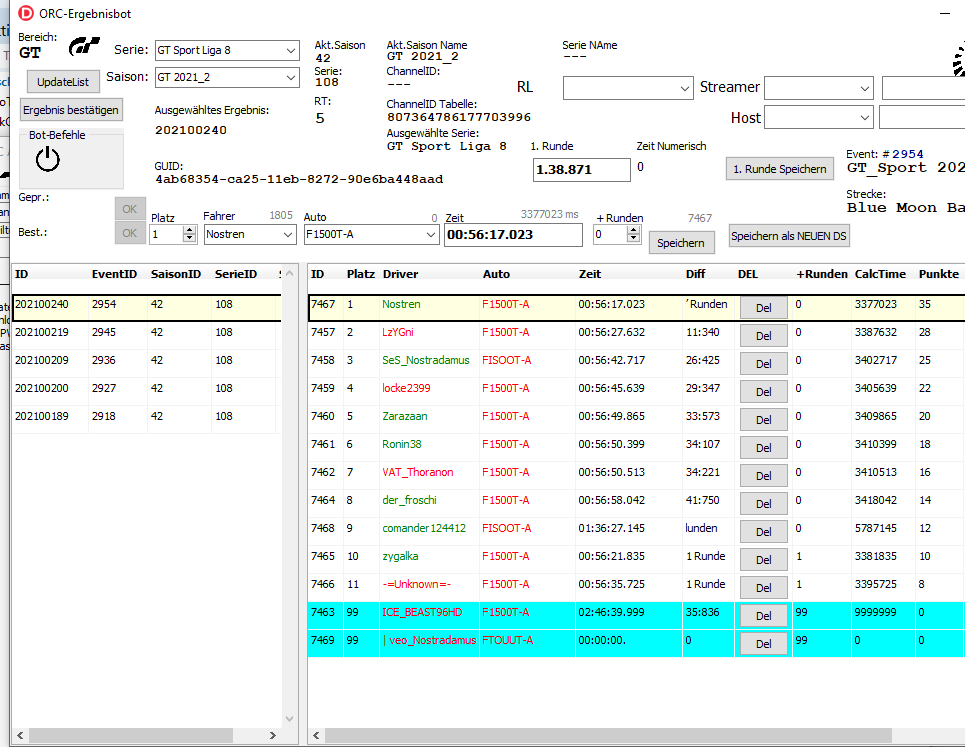Click the Gran Turismo logo icon
Image resolution: width=965 pixels, height=747 pixels.
coord(84,46)
